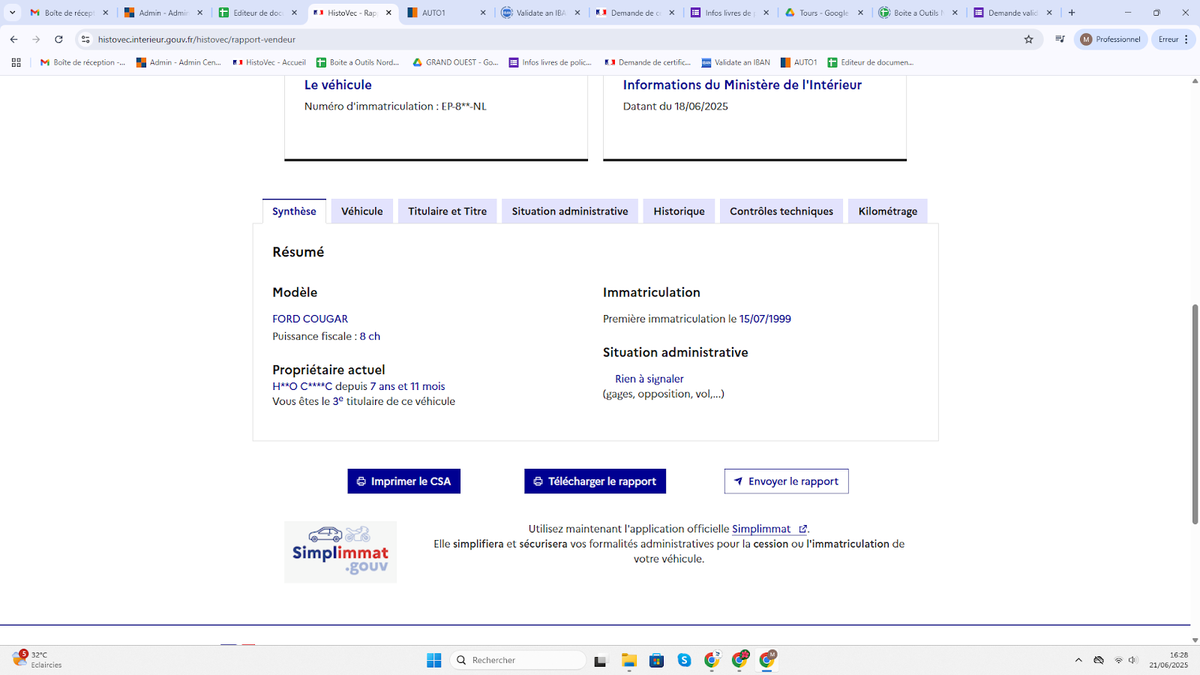Image resolution: width=1200 pixels, height=675 pixels.
Task: Click the Imprimer le CSA button
Action: click(x=404, y=481)
